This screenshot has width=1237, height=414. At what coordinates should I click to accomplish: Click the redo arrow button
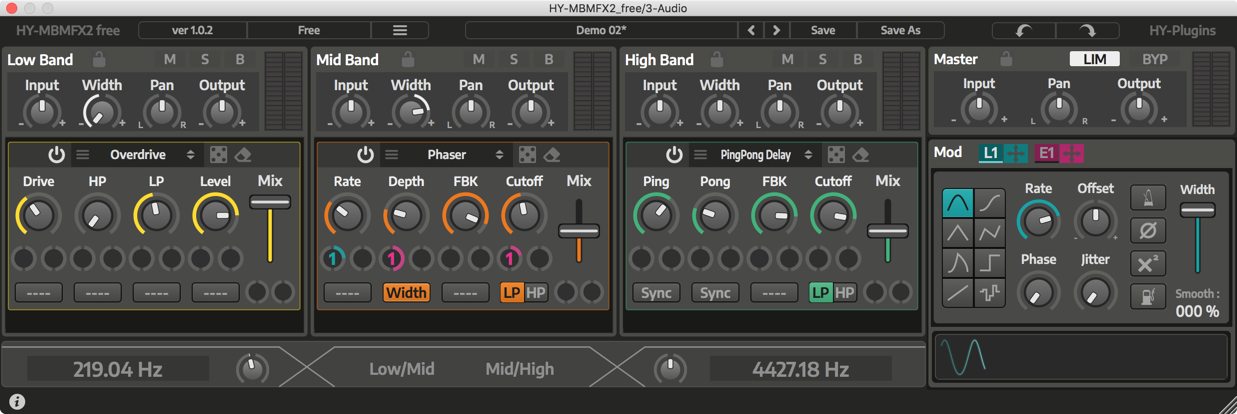click(1087, 31)
